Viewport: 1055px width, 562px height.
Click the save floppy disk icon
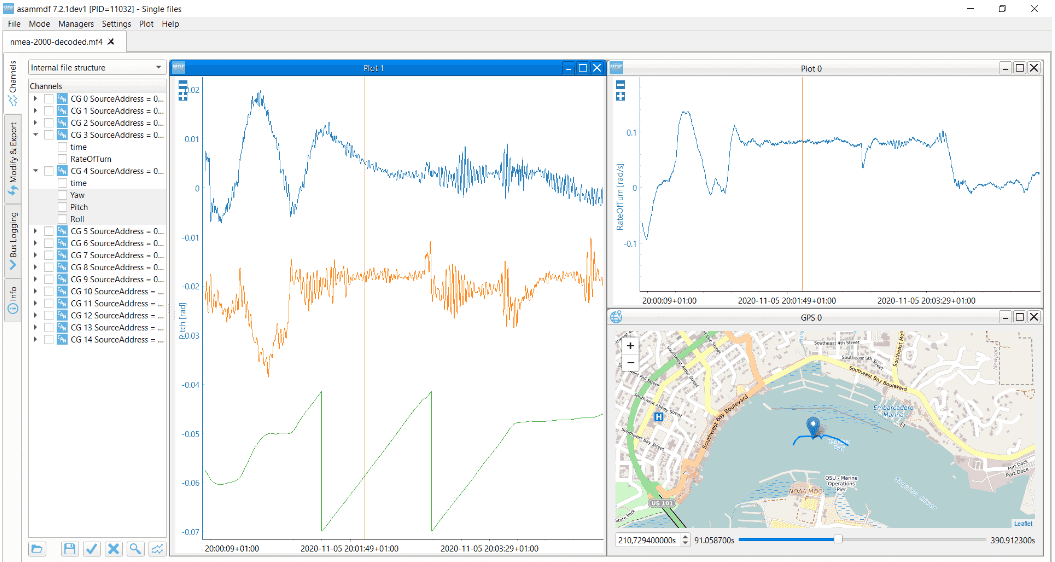pos(69,549)
